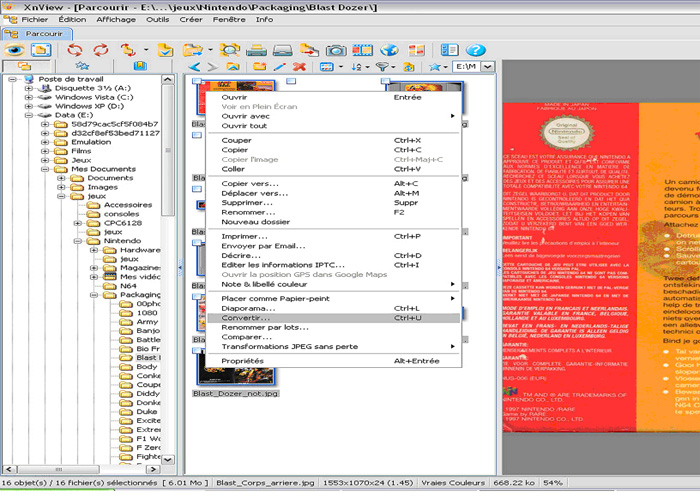The height and width of the screenshot is (500, 700).
Task: Click folder tree scrollbar down arrow
Action: [x=168, y=459]
